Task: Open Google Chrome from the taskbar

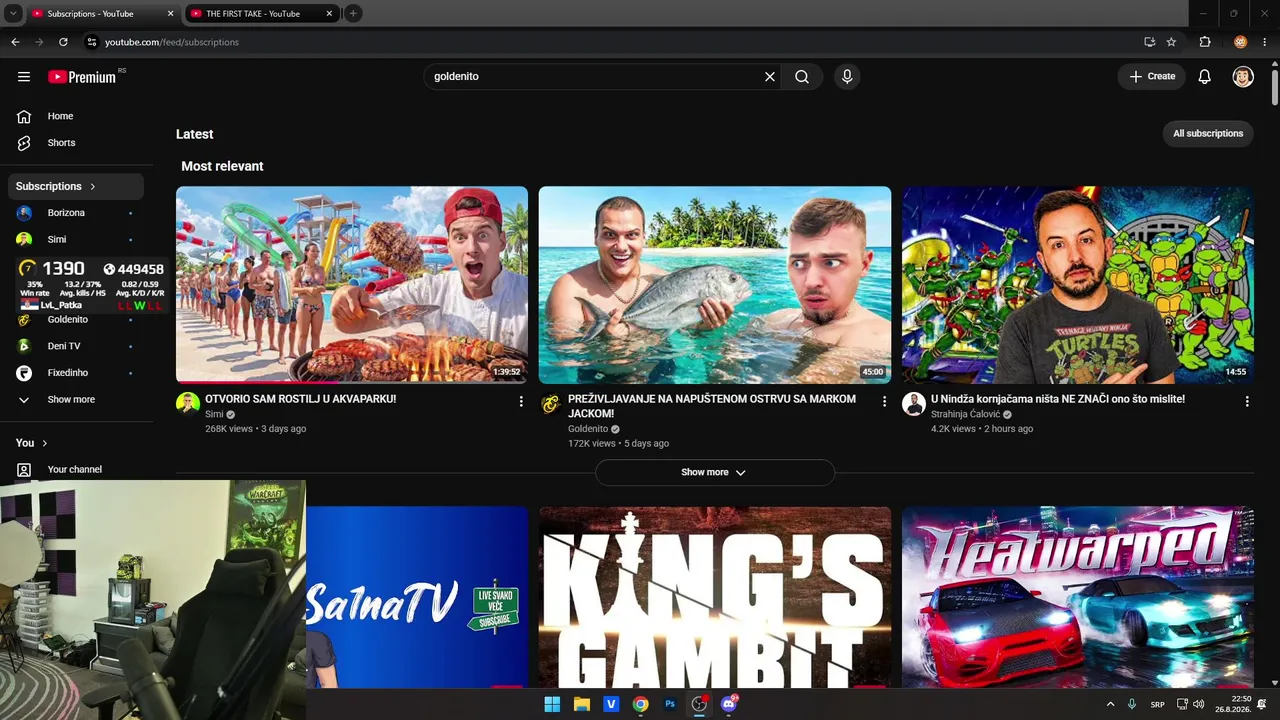Action: click(x=641, y=704)
